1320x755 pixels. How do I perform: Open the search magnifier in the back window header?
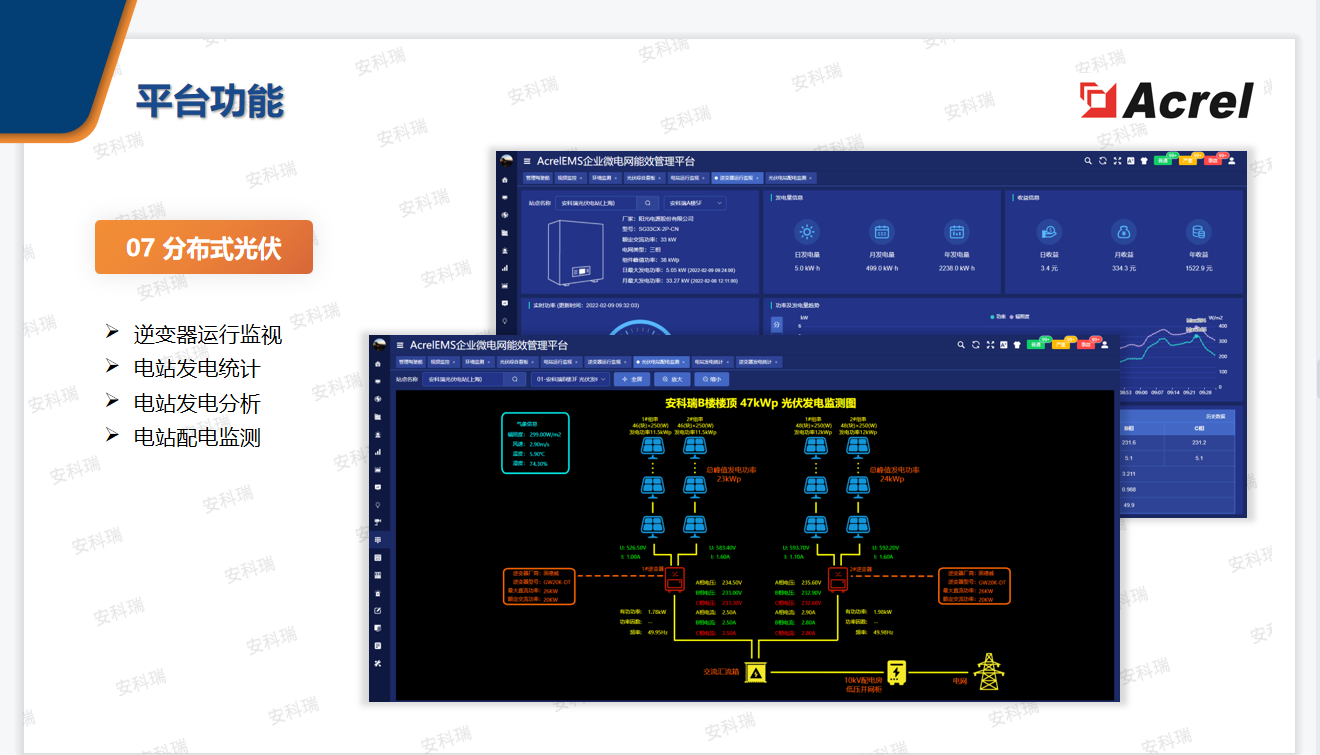coord(1088,161)
